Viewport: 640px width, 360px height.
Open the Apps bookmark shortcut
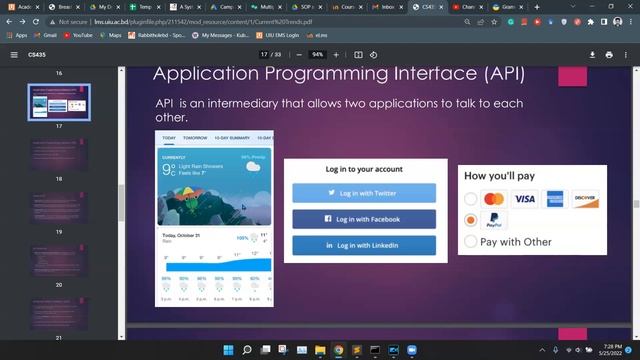(17, 36)
